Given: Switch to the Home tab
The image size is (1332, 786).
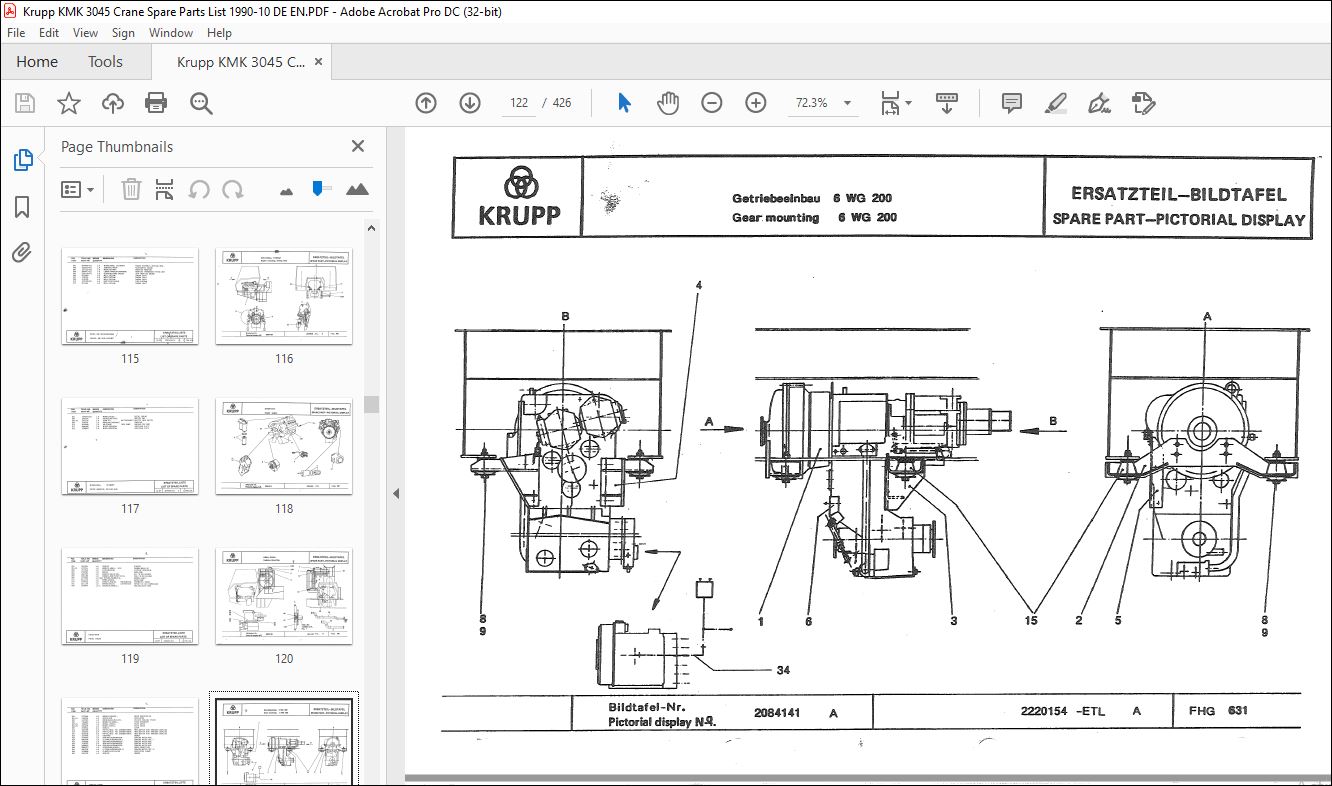Looking at the screenshot, I should point(37,62).
